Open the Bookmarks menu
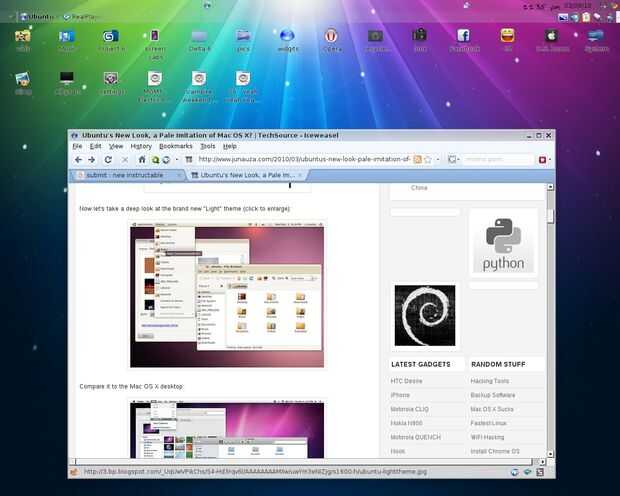Screen dimensions: 620x496 tap(176, 146)
